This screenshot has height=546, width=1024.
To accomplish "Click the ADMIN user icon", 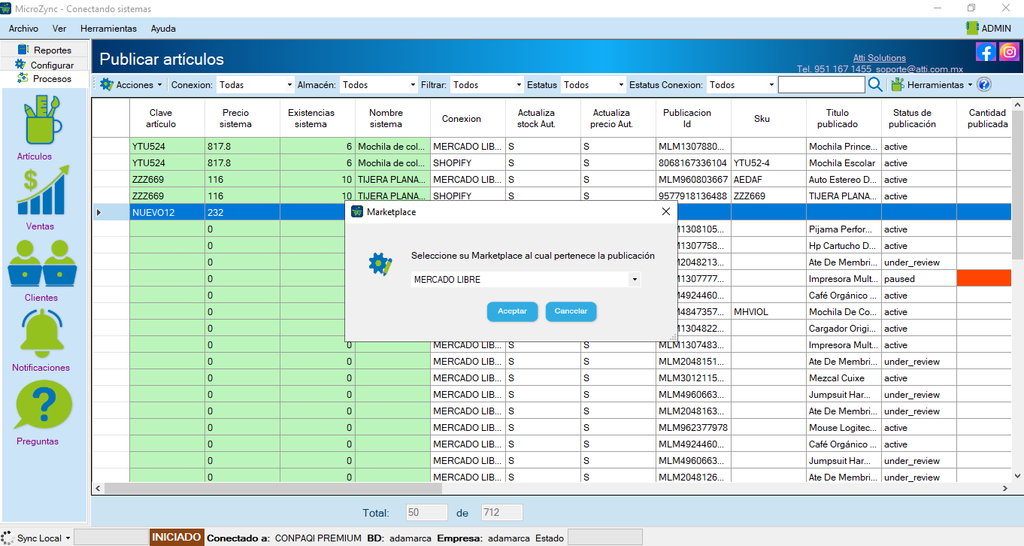I will pos(972,28).
